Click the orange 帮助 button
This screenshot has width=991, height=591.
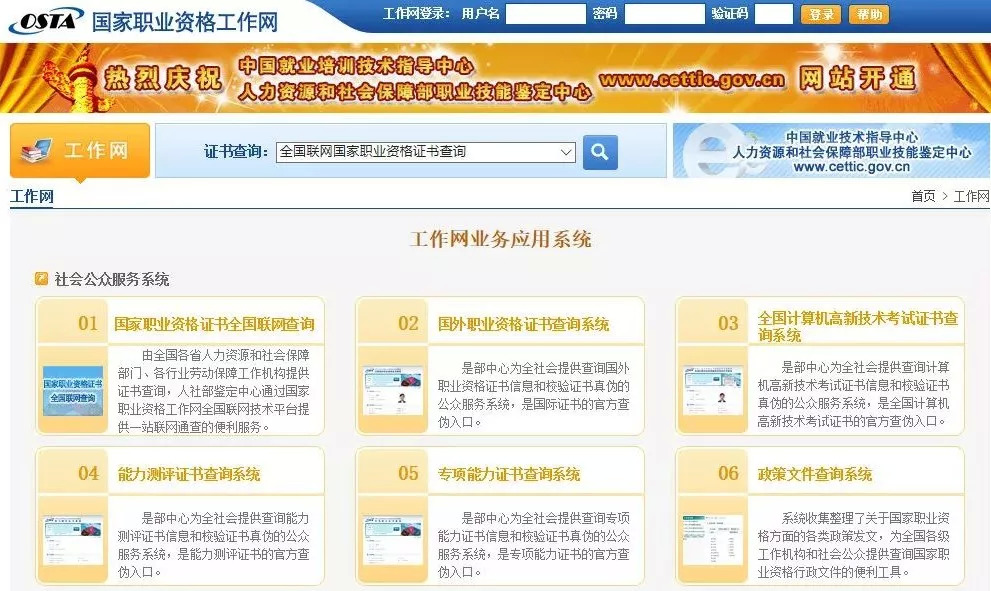pyautogui.click(x=869, y=14)
